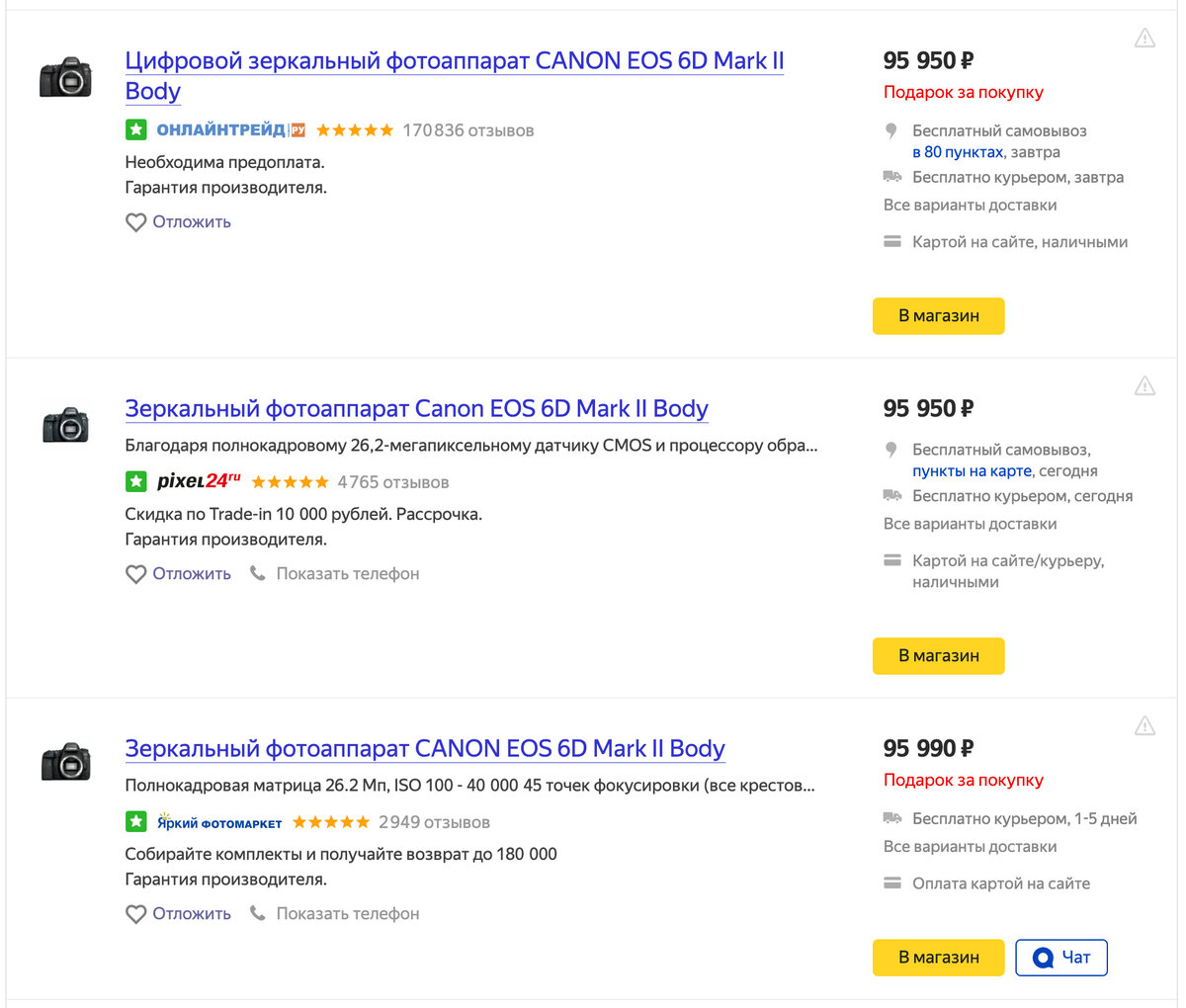The width and height of the screenshot is (1186, 1008).
Task: Toggle the Отложить heart on Яркий Фотомаркет offer
Action: click(x=136, y=914)
